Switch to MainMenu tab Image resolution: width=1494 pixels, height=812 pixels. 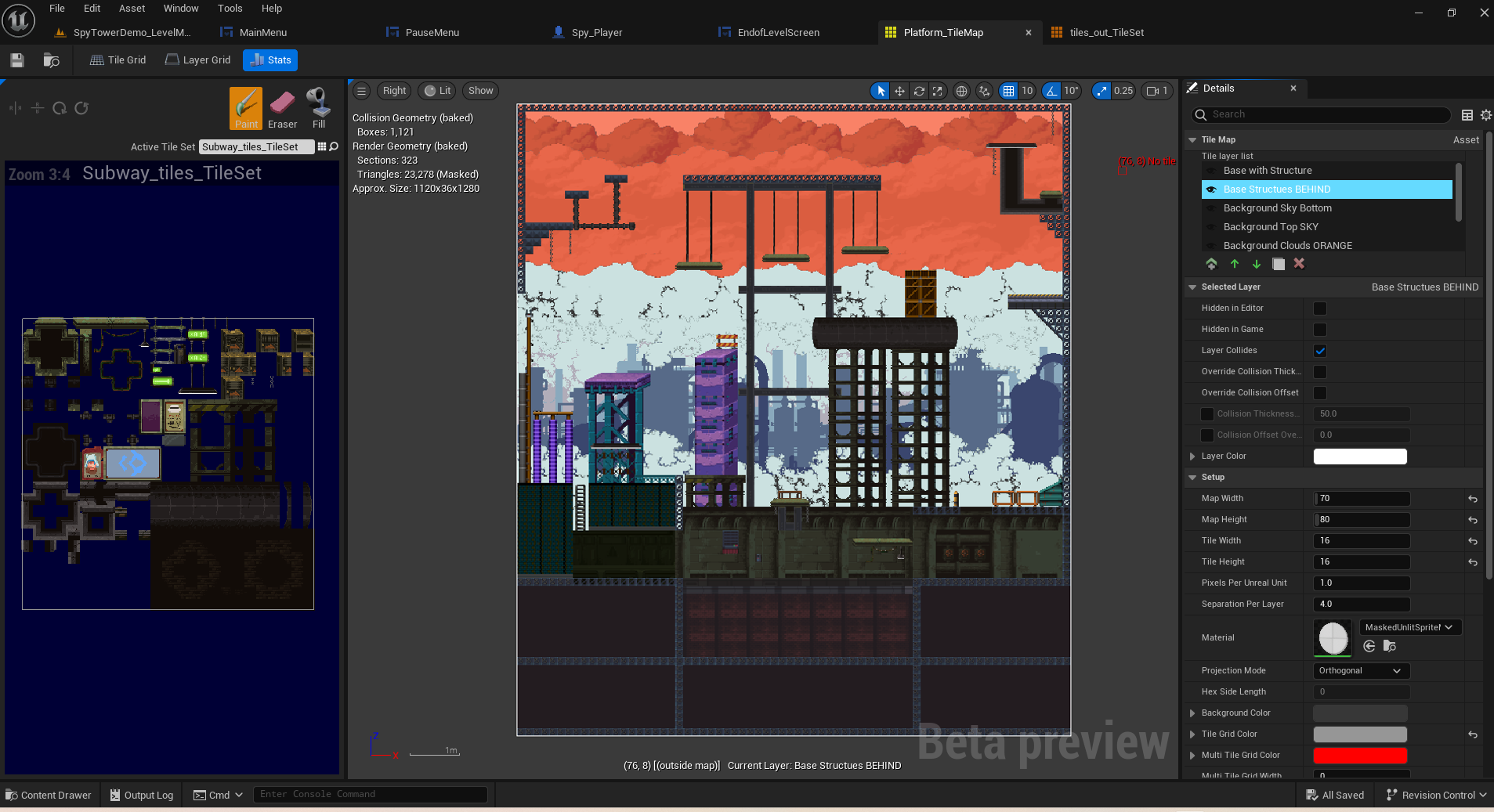263,33
